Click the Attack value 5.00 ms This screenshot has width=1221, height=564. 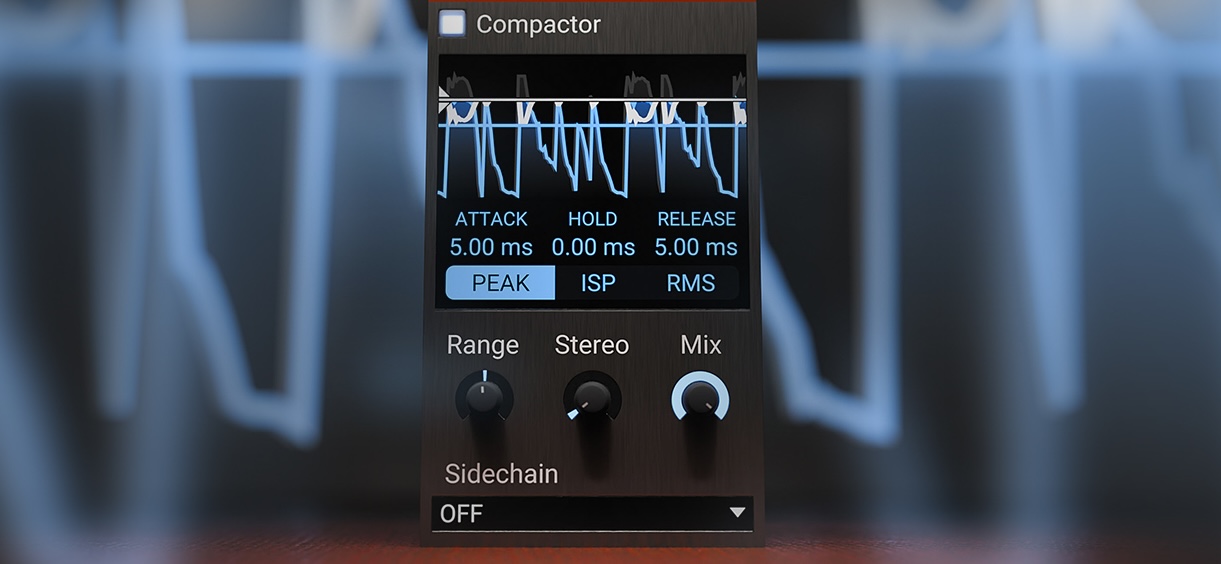click(491, 247)
